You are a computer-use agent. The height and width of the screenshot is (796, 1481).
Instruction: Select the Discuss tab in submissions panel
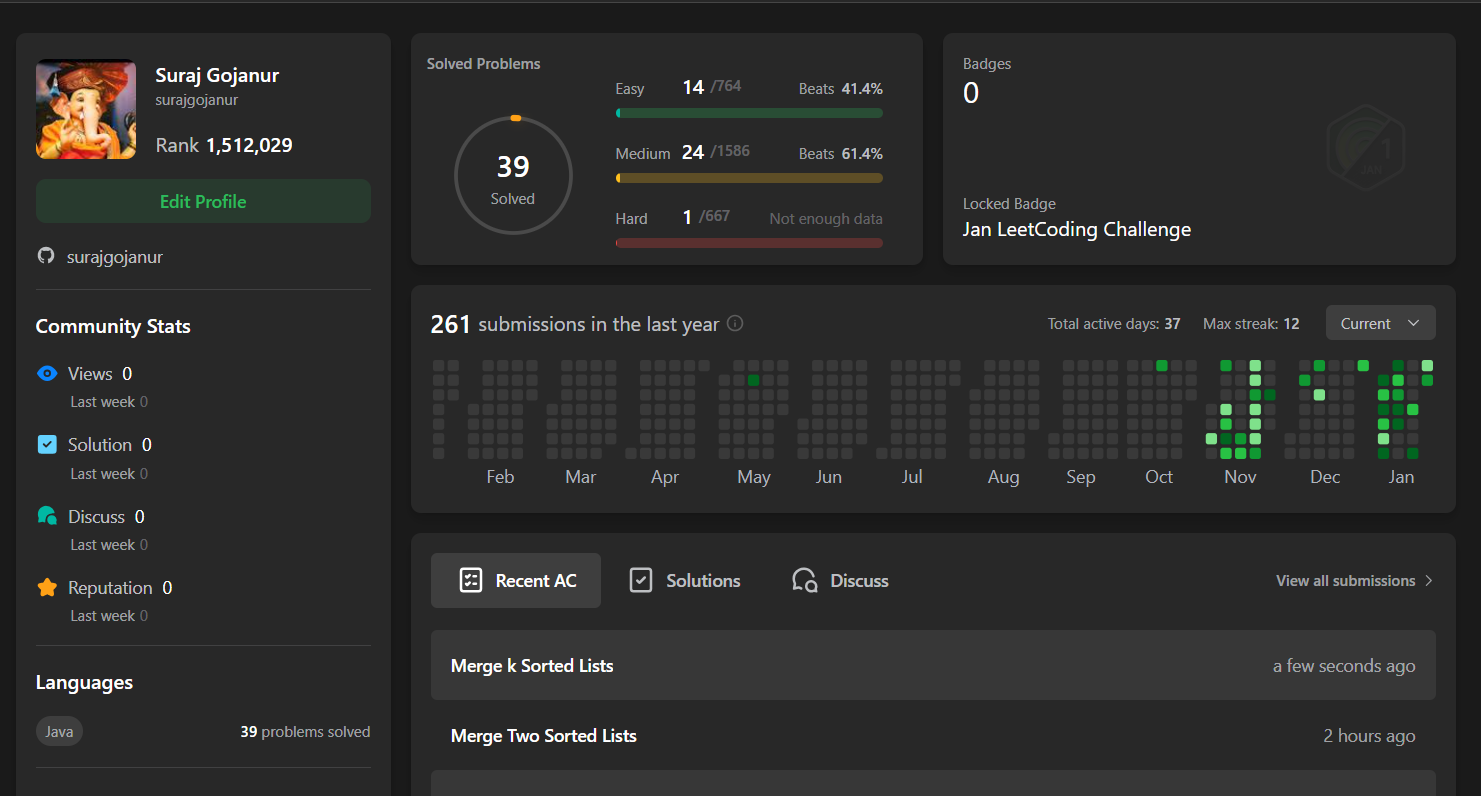pyautogui.click(x=840, y=581)
